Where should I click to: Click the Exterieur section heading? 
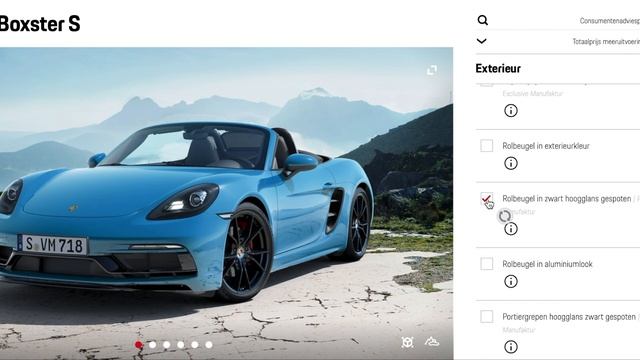(498, 69)
